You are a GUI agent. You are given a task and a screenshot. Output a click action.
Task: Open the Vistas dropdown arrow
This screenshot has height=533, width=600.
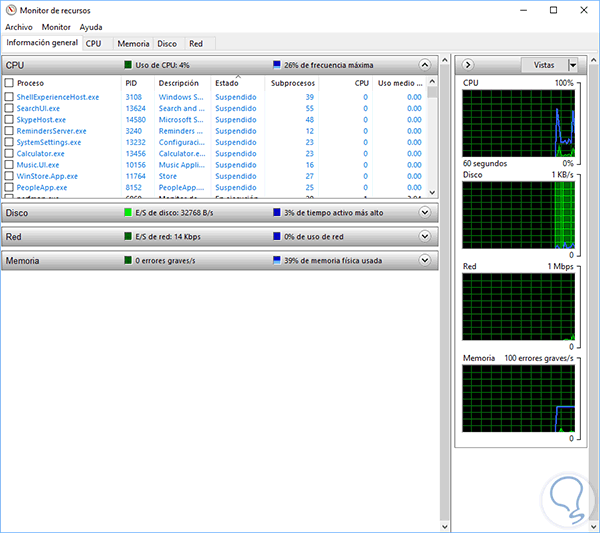pyautogui.click(x=572, y=65)
